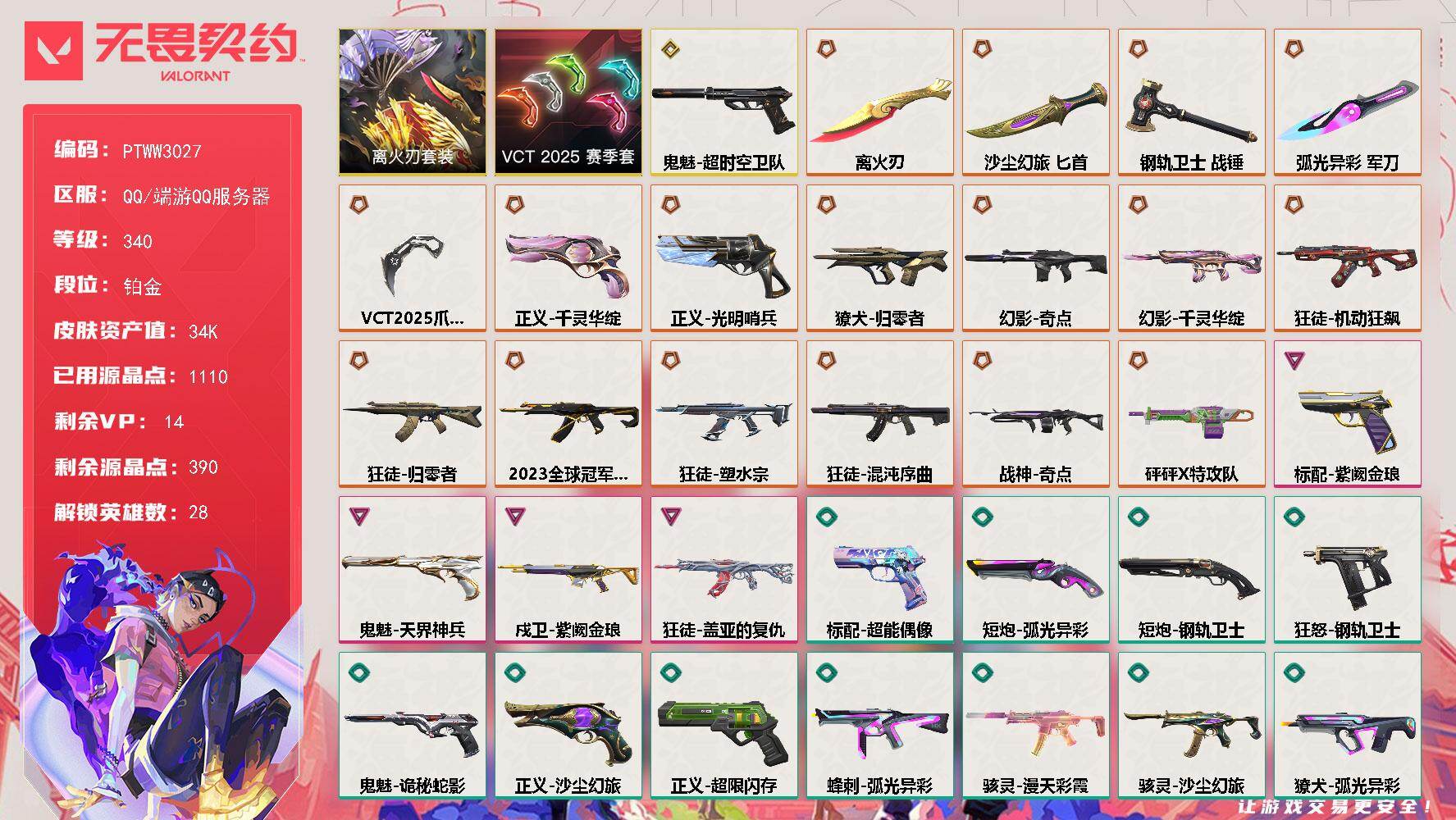Viewport: 1456px width, 820px height.
Task: Open the 离火刃套装 bundle thumbnail
Action: pyautogui.click(x=412, y=102)
